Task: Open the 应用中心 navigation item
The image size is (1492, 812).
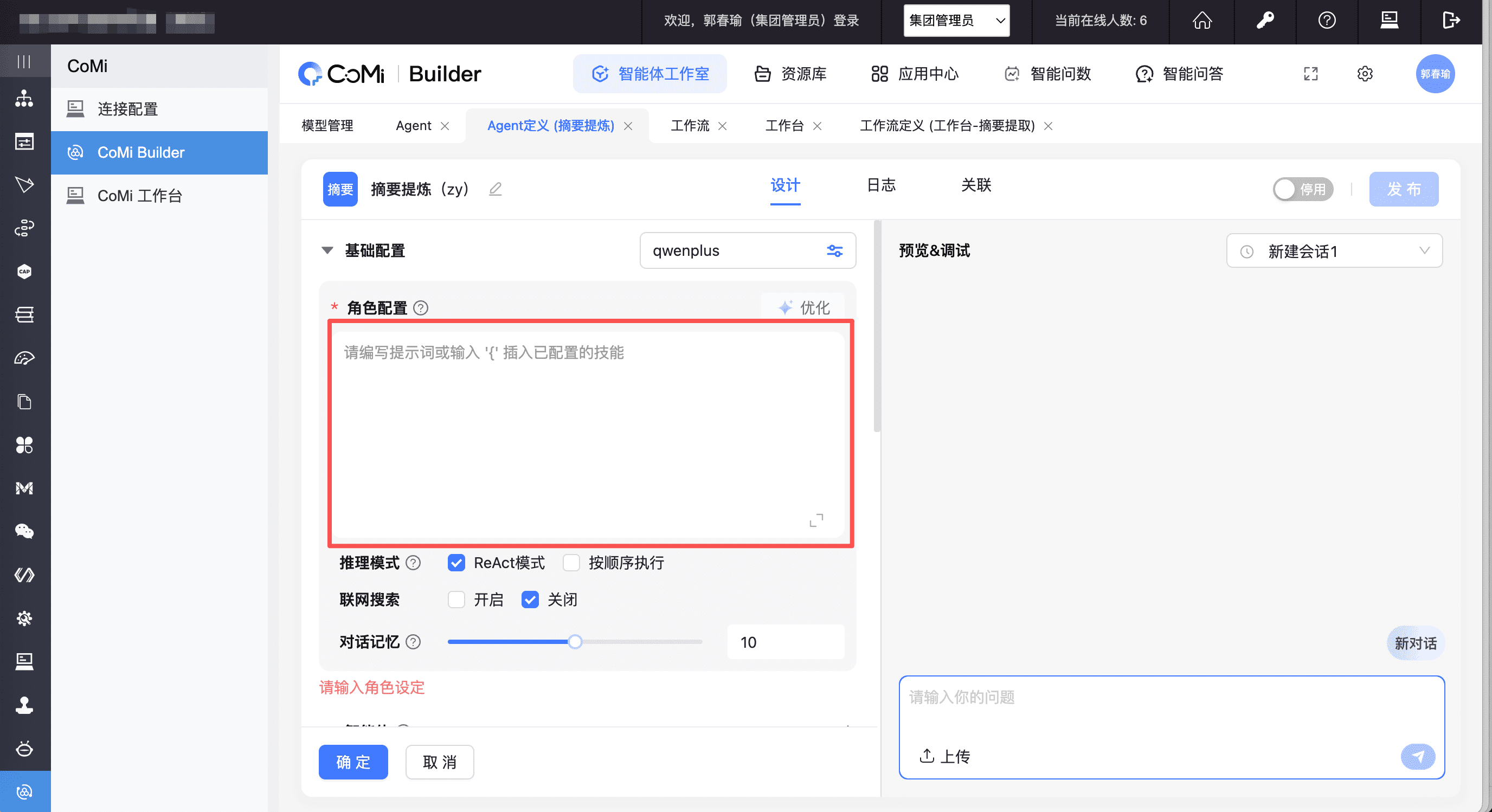Action: pos(915,74)
